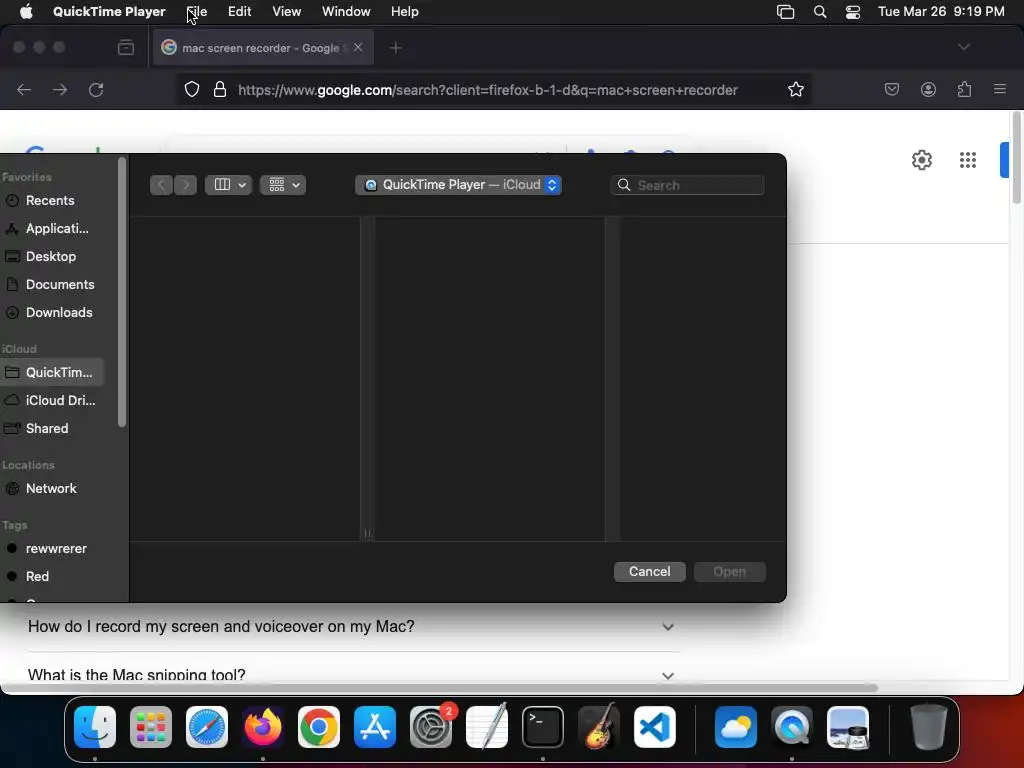
Task: Select Downloads in the sidebar
Action: (50, 313)
